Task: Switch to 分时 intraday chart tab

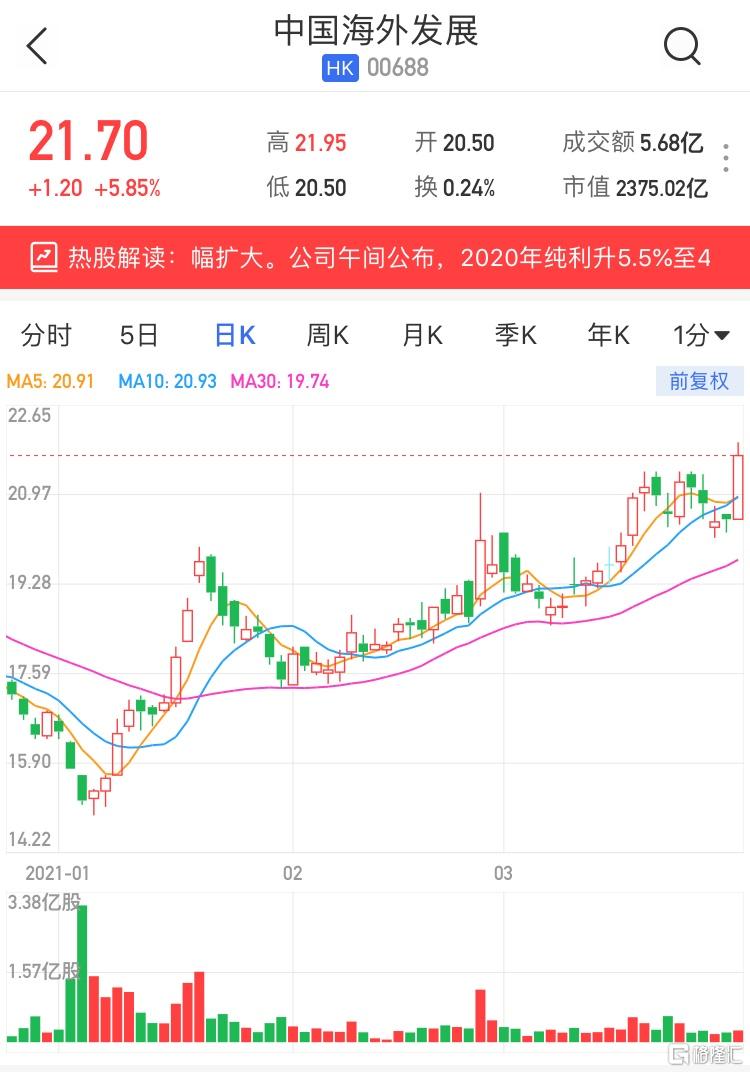Action: click(46, 336)
